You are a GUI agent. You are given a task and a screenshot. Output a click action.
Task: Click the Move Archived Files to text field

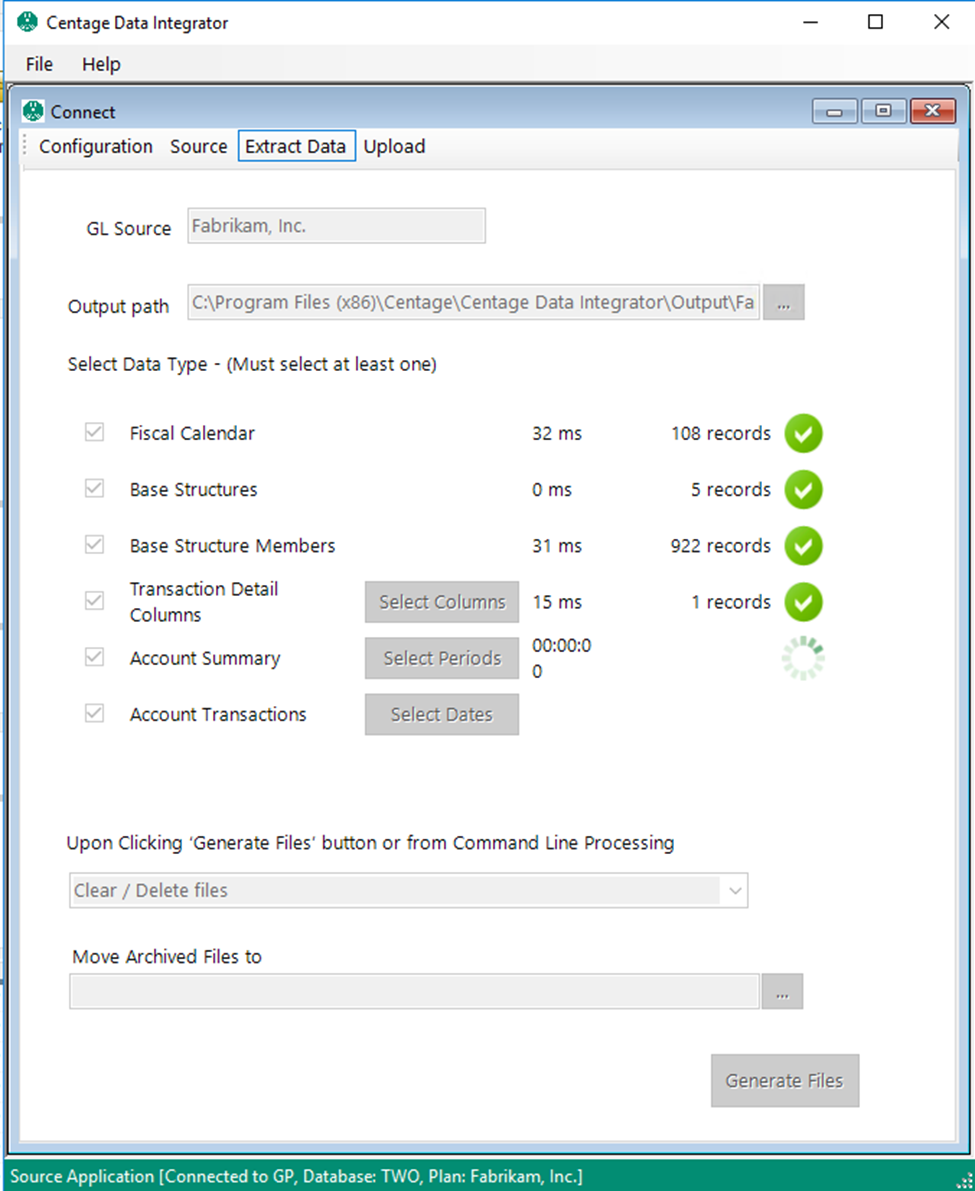click(415, 991)
